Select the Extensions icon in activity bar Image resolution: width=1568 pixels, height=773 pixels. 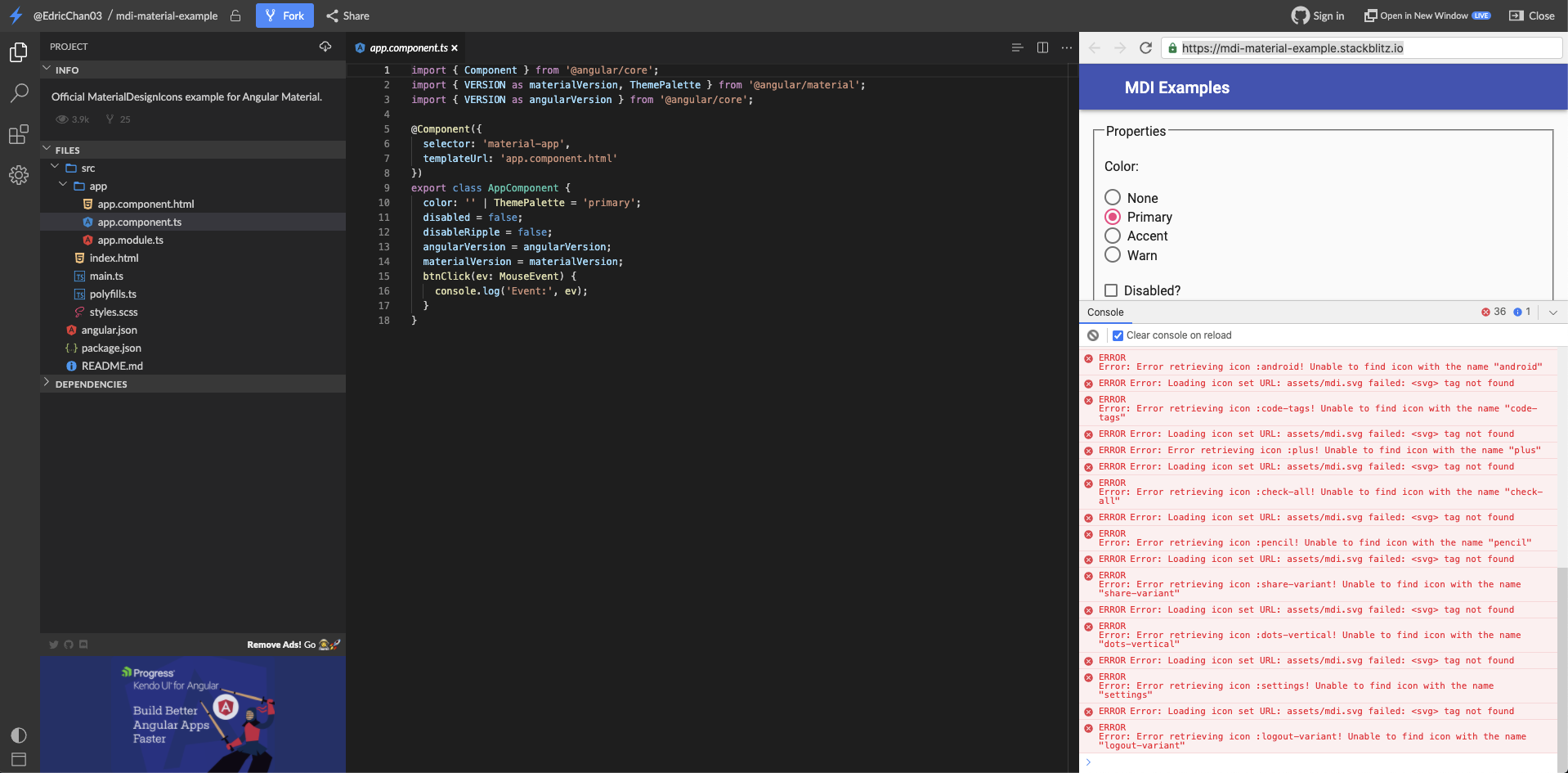tap(18, 134)
